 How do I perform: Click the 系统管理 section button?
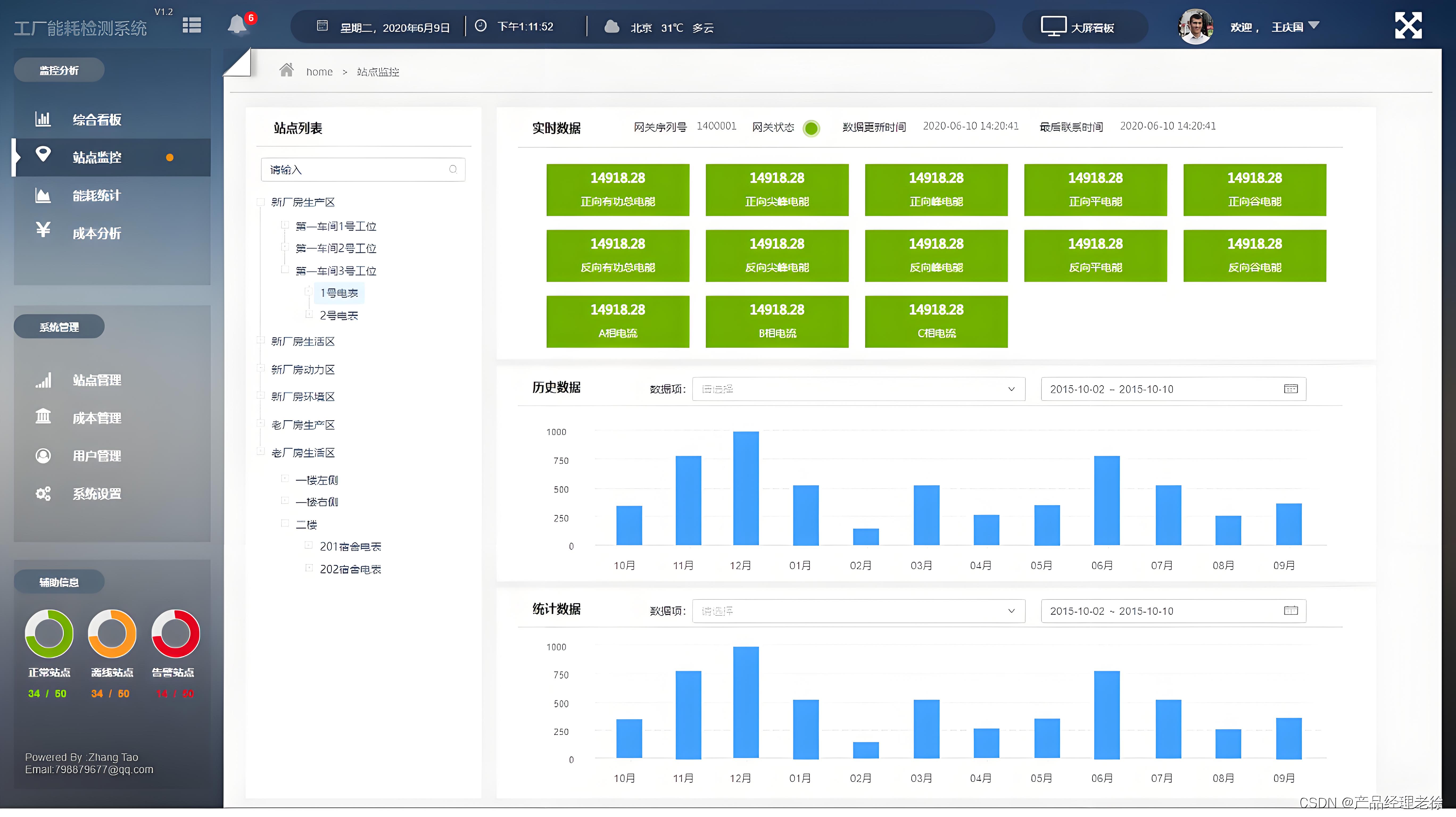coord(59,327)
